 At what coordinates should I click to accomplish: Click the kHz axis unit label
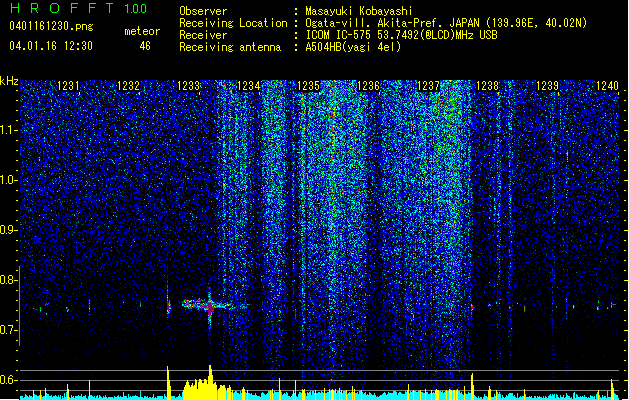point(9,81)
